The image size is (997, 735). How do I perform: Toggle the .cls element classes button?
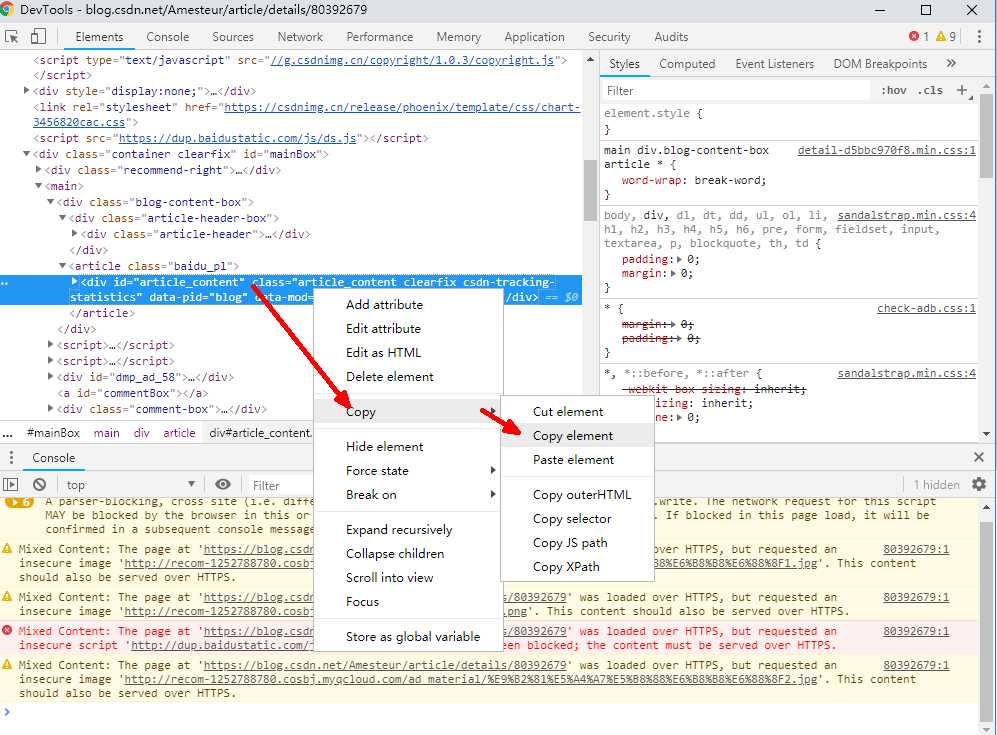click(930, 90)
